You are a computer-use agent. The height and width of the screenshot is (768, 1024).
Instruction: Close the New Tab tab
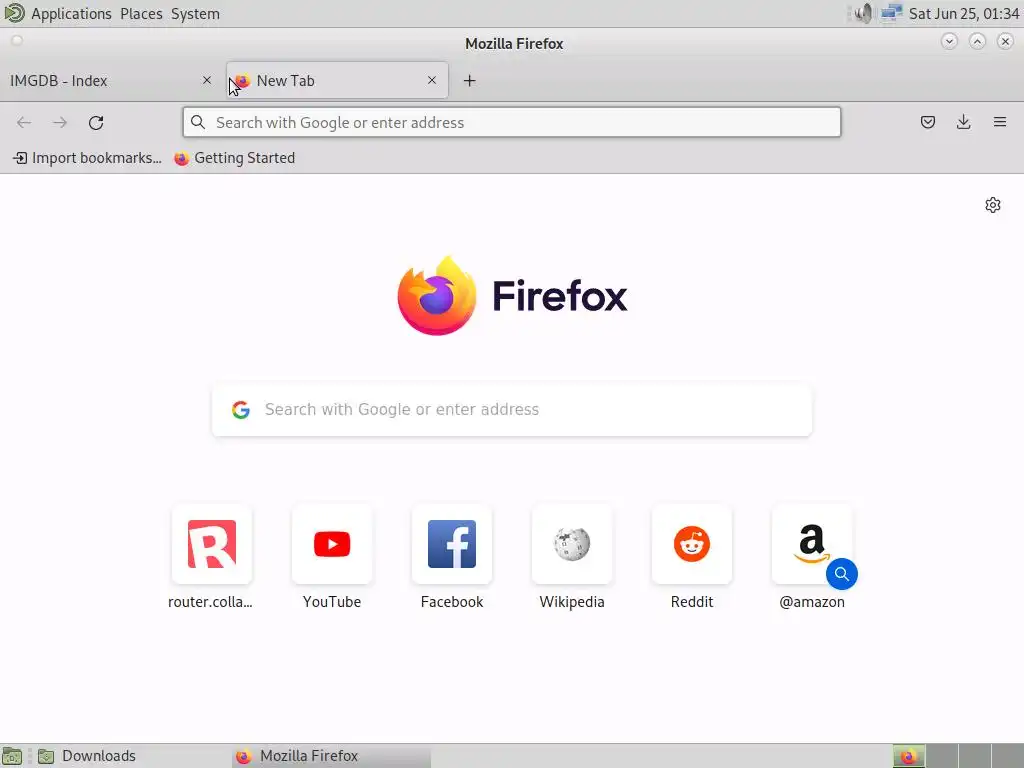click(x=432, y=80)
